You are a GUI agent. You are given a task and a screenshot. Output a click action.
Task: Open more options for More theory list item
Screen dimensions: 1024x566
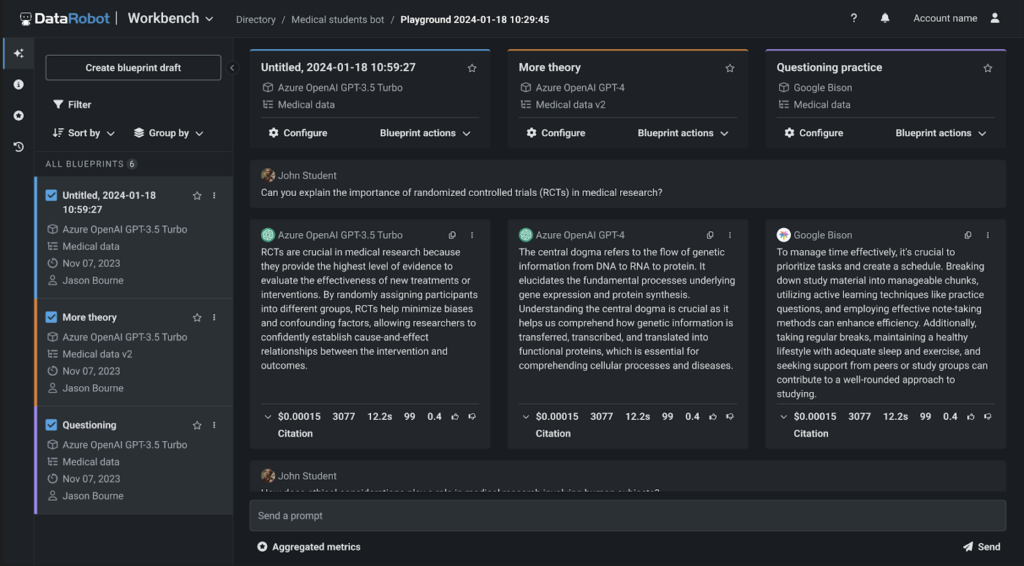pyautogui.click(x=214, y=317)
